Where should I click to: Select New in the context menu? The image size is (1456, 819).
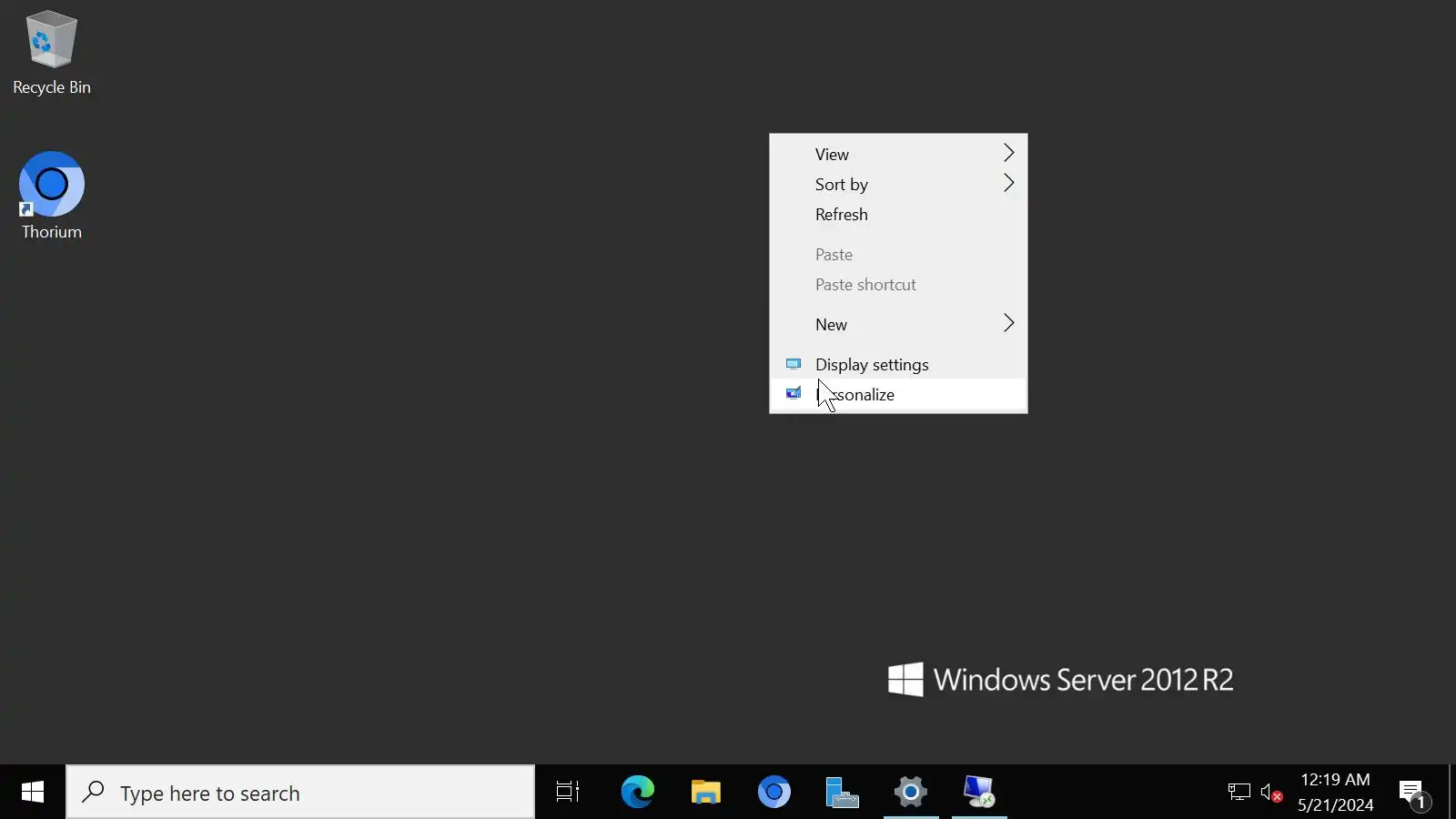click(898, 324)
